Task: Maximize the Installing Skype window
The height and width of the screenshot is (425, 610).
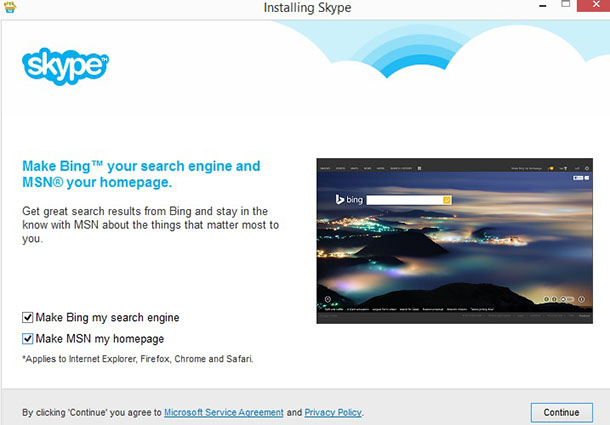Action: point(566,5)
